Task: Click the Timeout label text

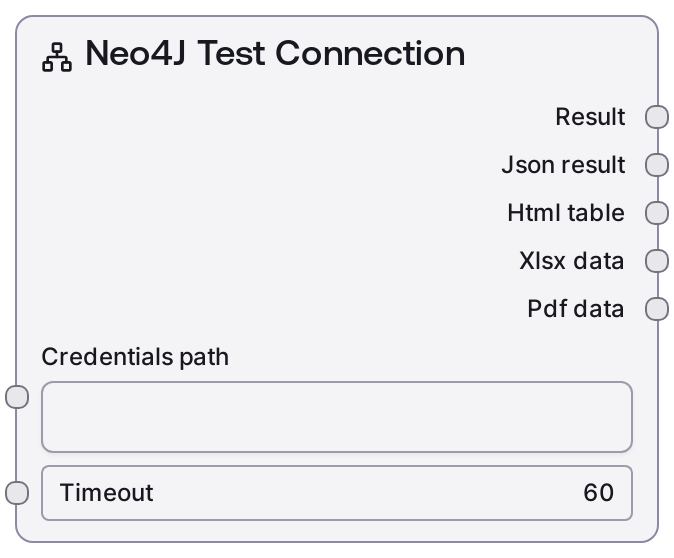Action: click(x=107, y=493)
